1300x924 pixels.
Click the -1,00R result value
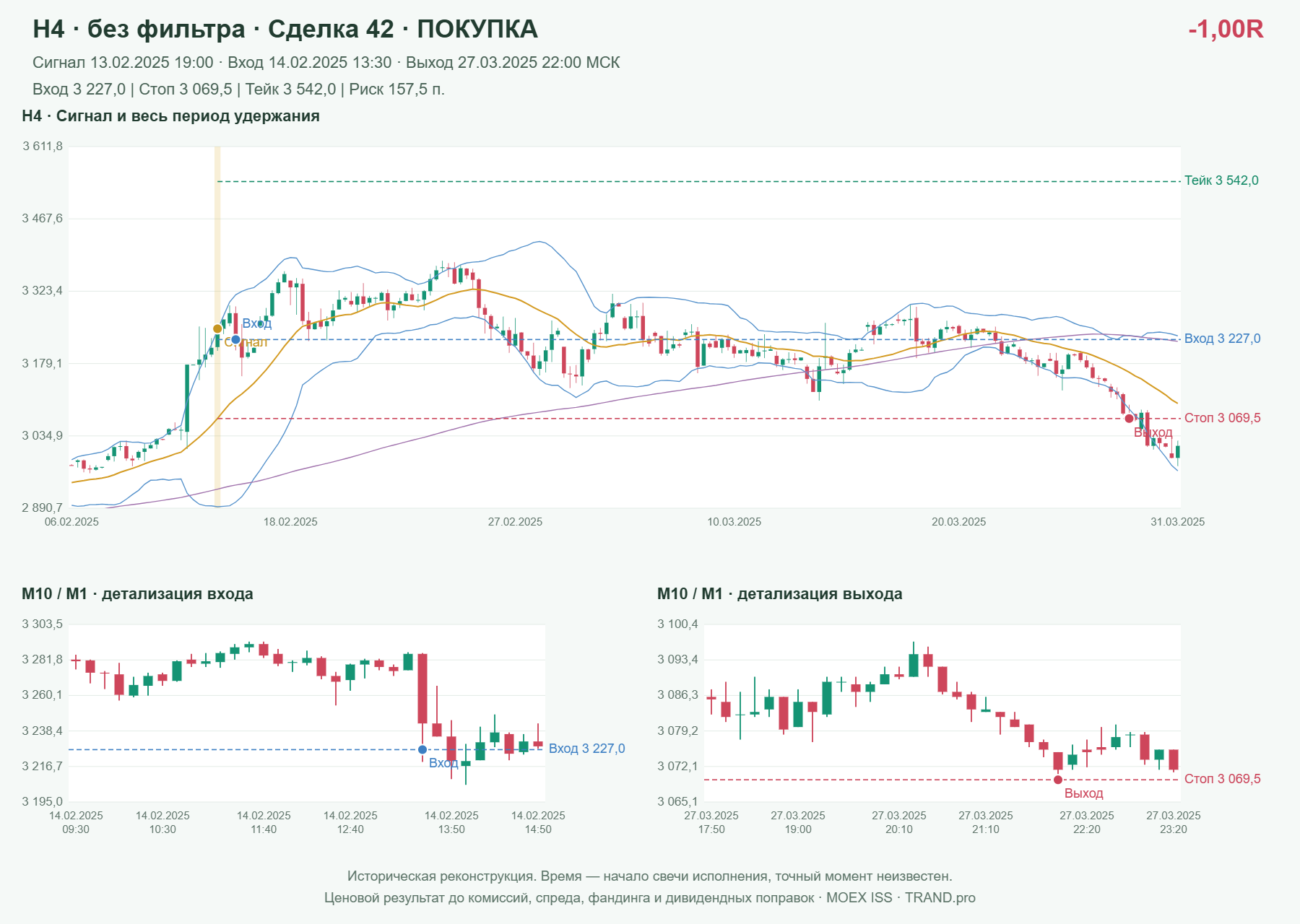1226,29
